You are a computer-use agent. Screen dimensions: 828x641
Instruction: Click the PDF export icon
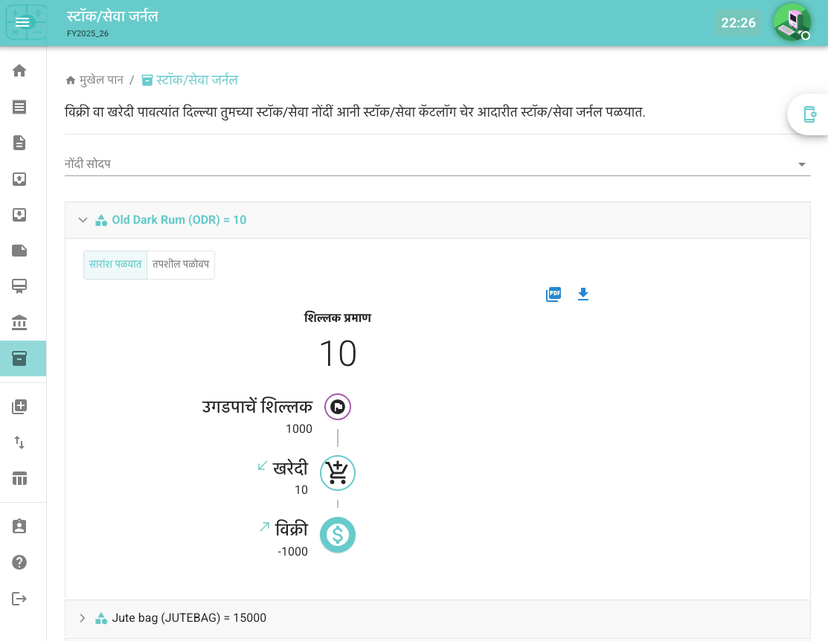[553, 294]
